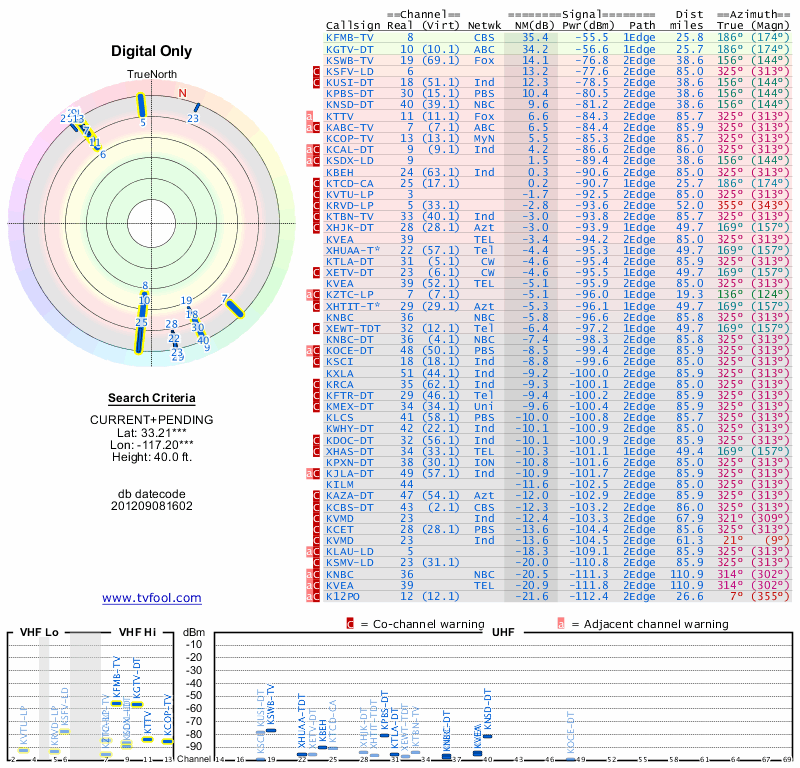The height and width of the screenshot is (768, 800).
Task: Click the adjacent channel warning icon beside KTTV
Action: pos(311,116)
